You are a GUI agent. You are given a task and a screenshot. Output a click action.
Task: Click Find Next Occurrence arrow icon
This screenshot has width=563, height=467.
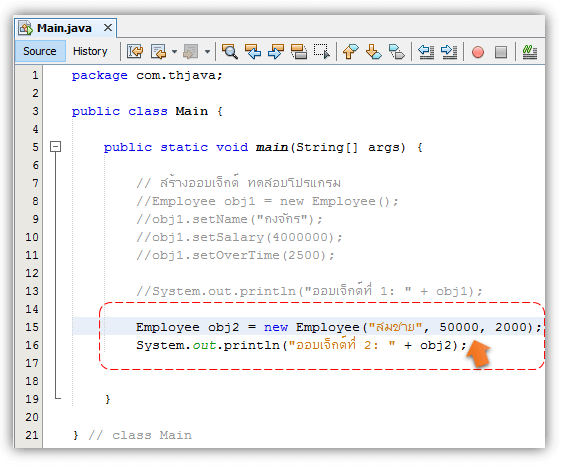click(276, 51)
